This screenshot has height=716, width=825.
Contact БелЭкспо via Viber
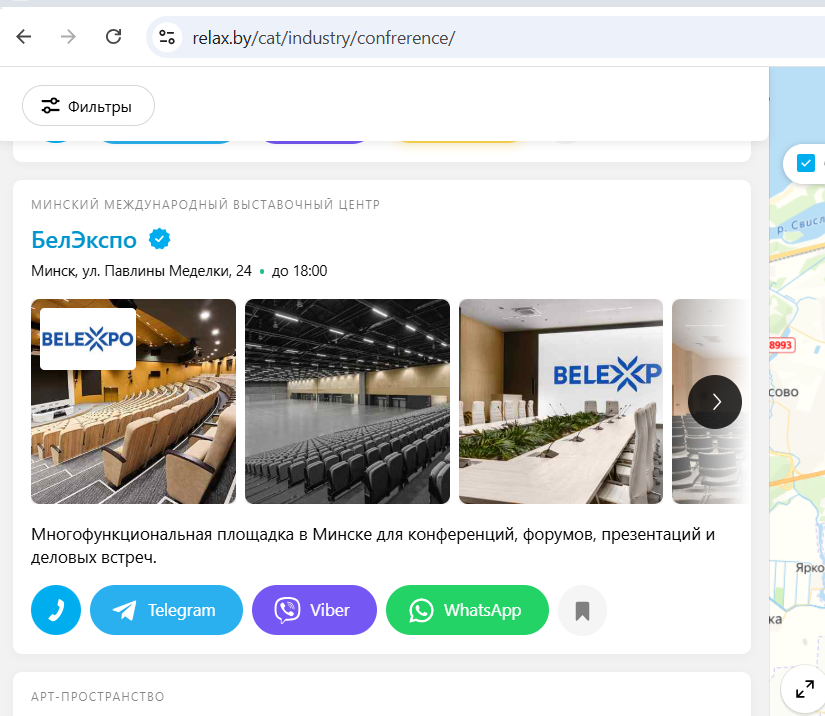click(x=314, y=610)
